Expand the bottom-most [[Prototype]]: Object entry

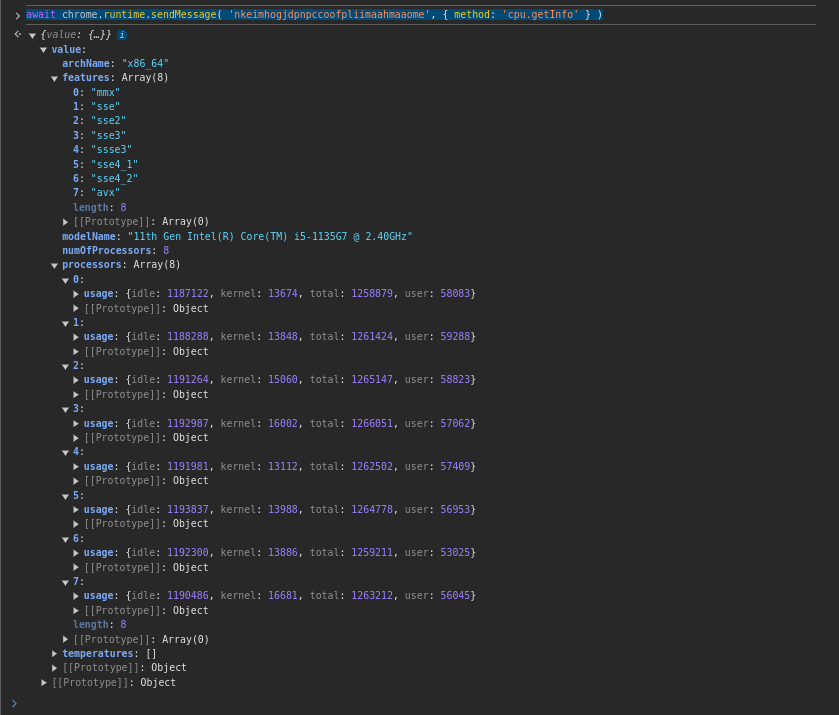click(x=44, y=682)
